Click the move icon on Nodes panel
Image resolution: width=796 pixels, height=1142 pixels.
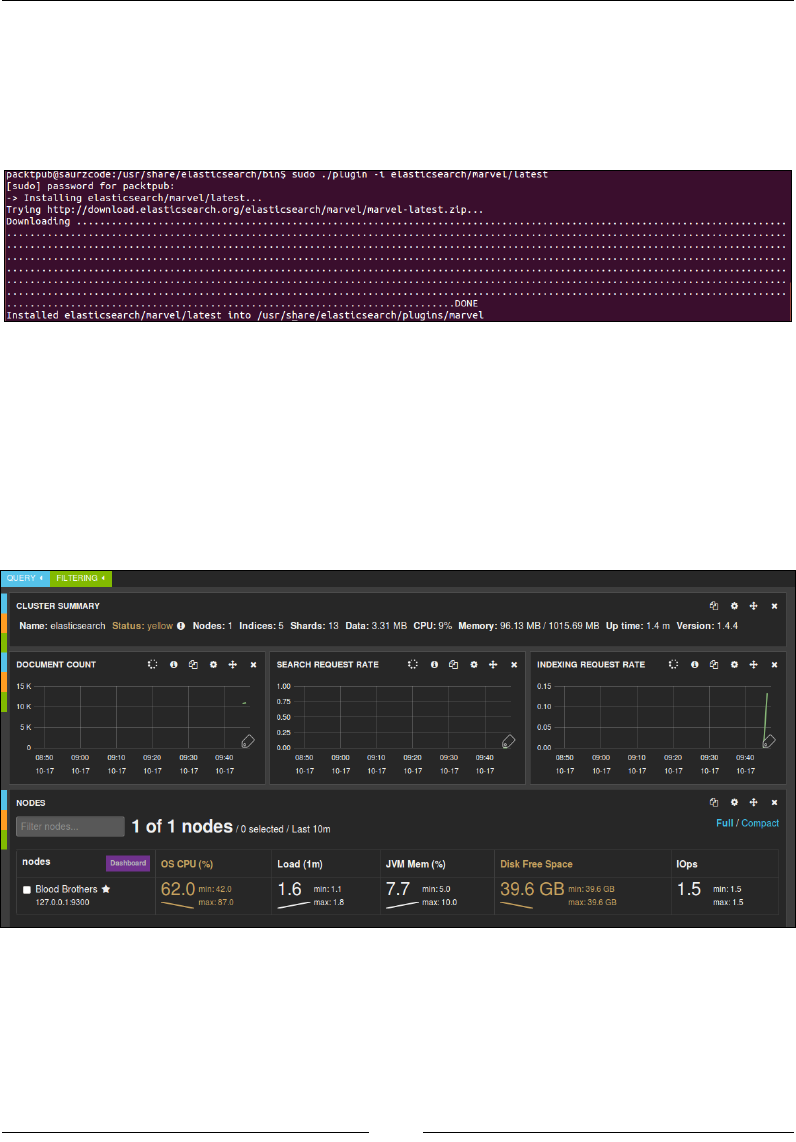point(754,803)
